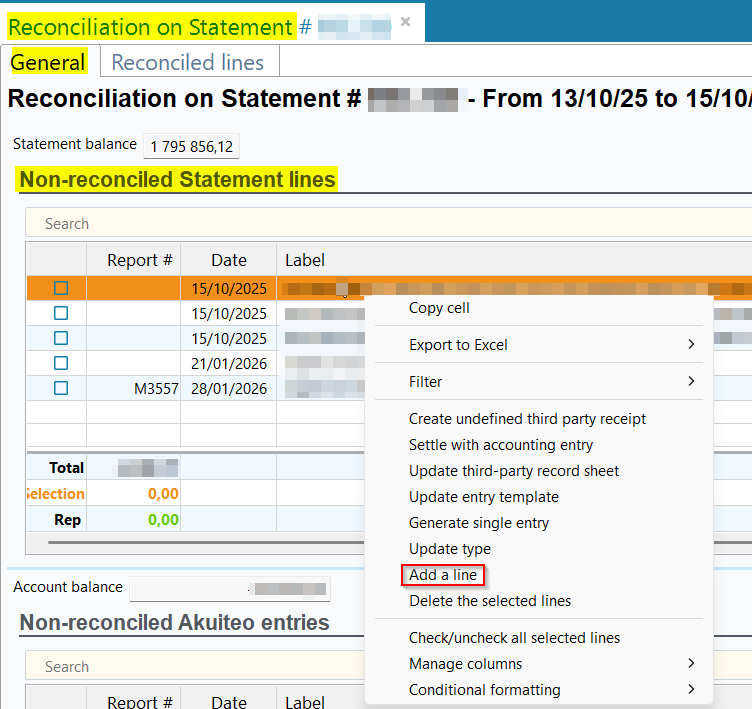Click Delete the selected lines
The width and height of the screenshot is (752, 709).
tap(490, 601)
